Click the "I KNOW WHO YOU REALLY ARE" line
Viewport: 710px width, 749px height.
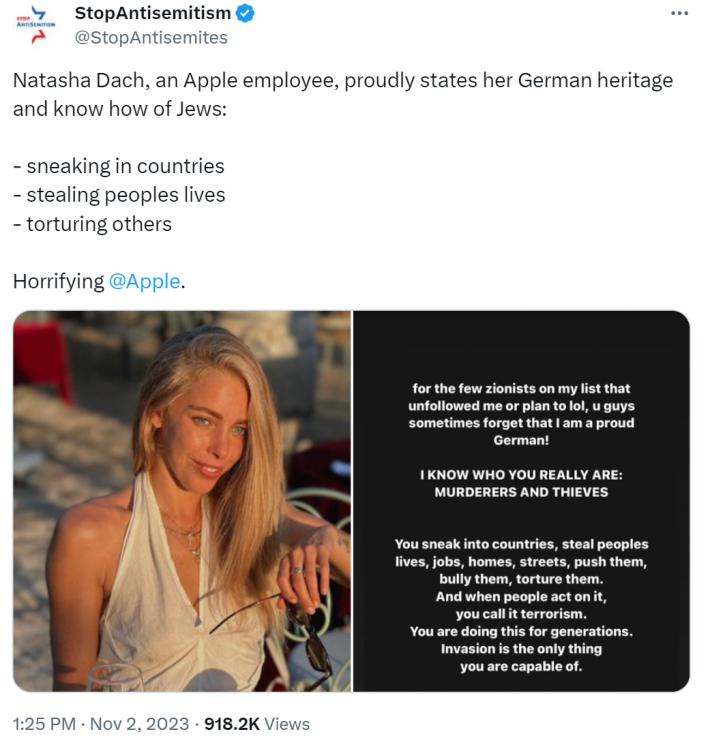point(521,475)
